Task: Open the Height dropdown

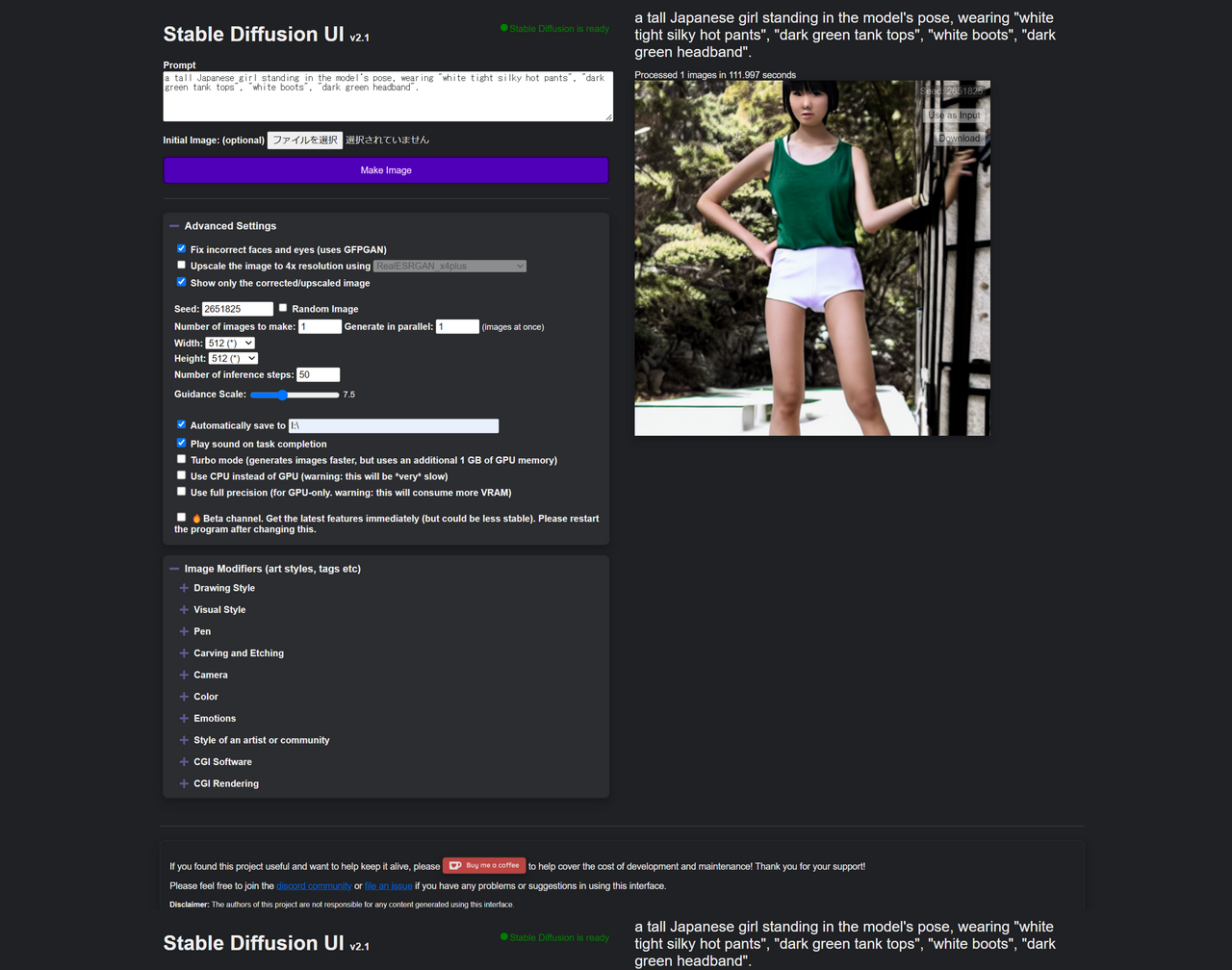Action: 233,359
